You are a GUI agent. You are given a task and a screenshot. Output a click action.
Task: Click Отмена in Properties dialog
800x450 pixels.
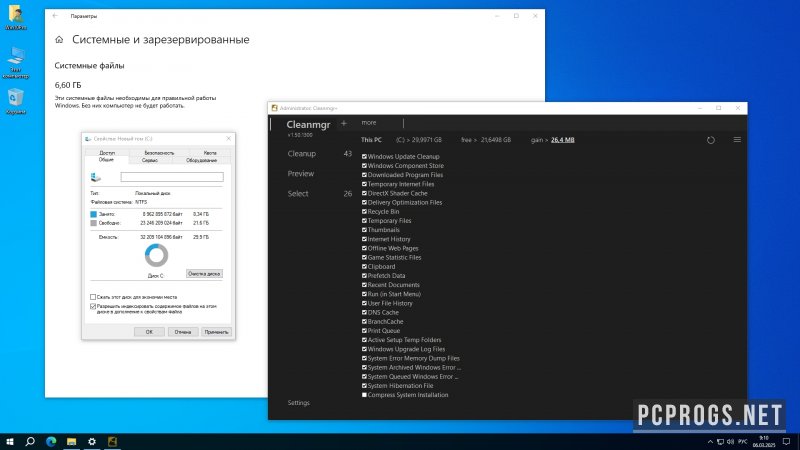pos(183,332)
